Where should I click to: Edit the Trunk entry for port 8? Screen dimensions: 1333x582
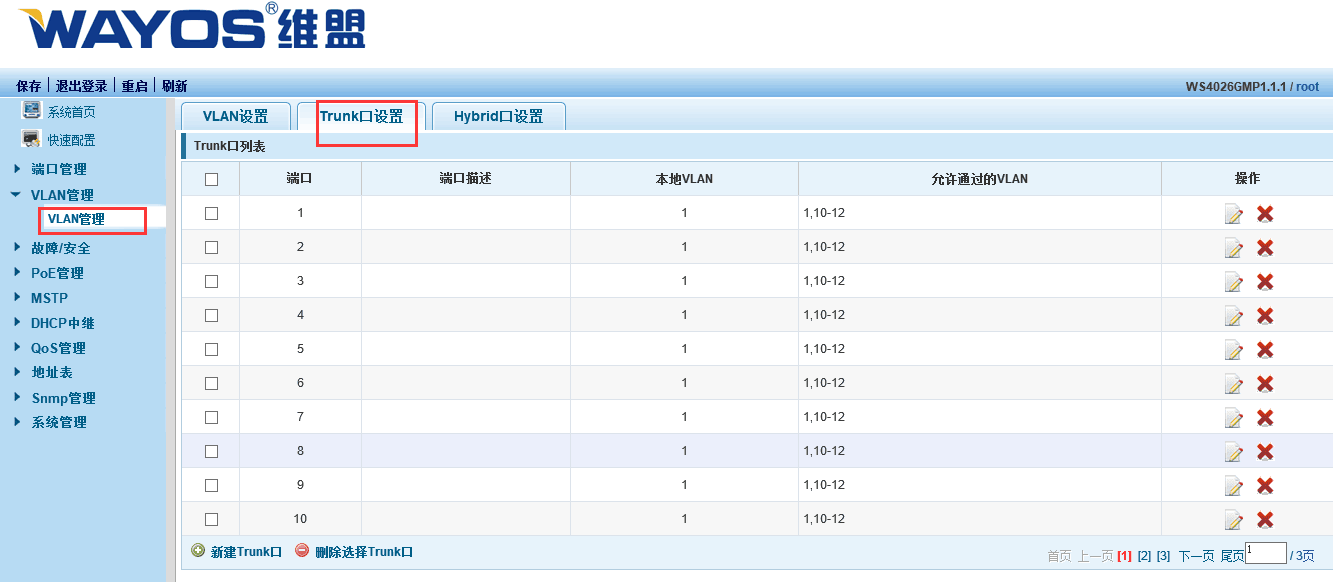click(x=1234, y=452)
